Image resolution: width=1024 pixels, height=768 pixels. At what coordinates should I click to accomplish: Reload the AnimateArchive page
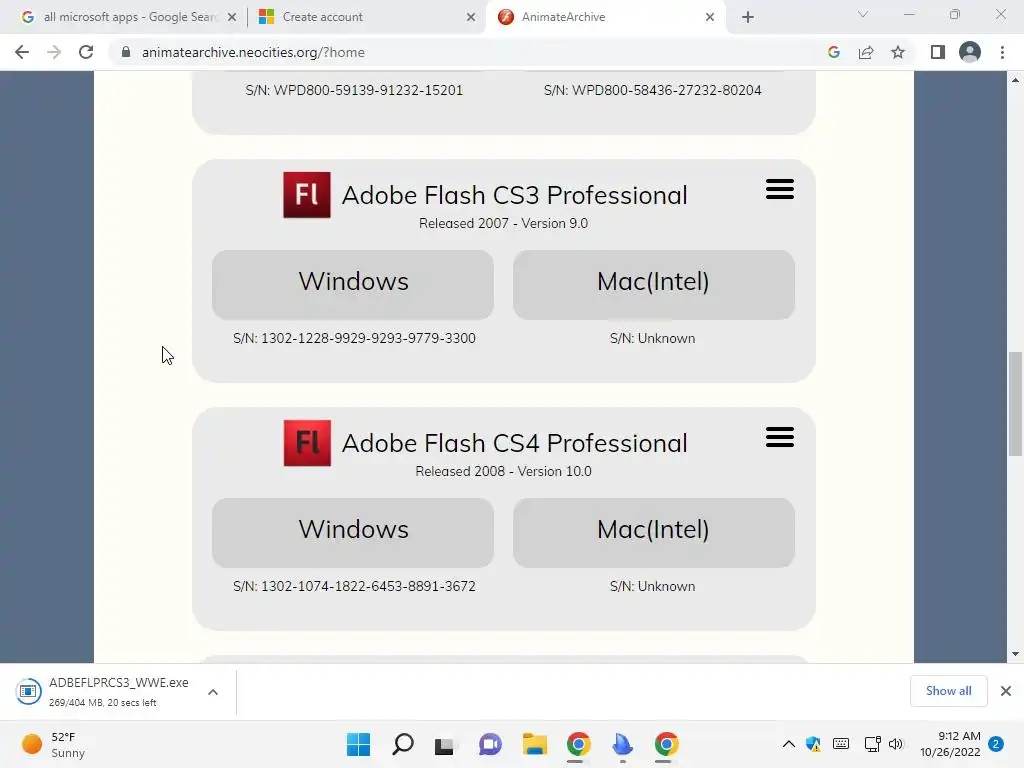pyautogui.click(x=86, y=52)
